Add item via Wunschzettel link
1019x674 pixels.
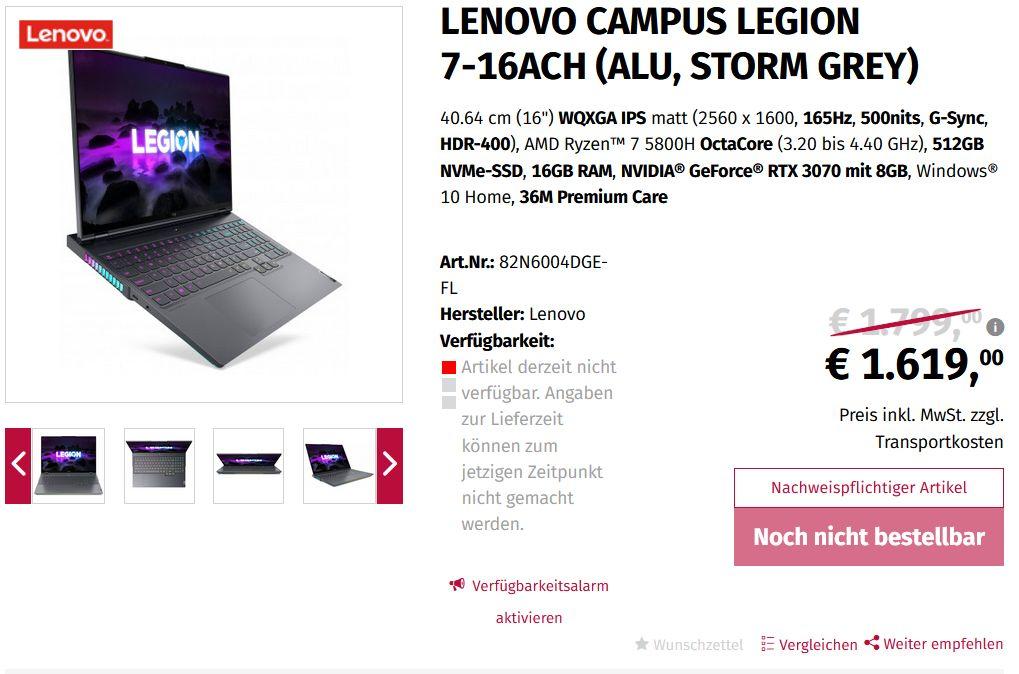[x=698, y=644]
